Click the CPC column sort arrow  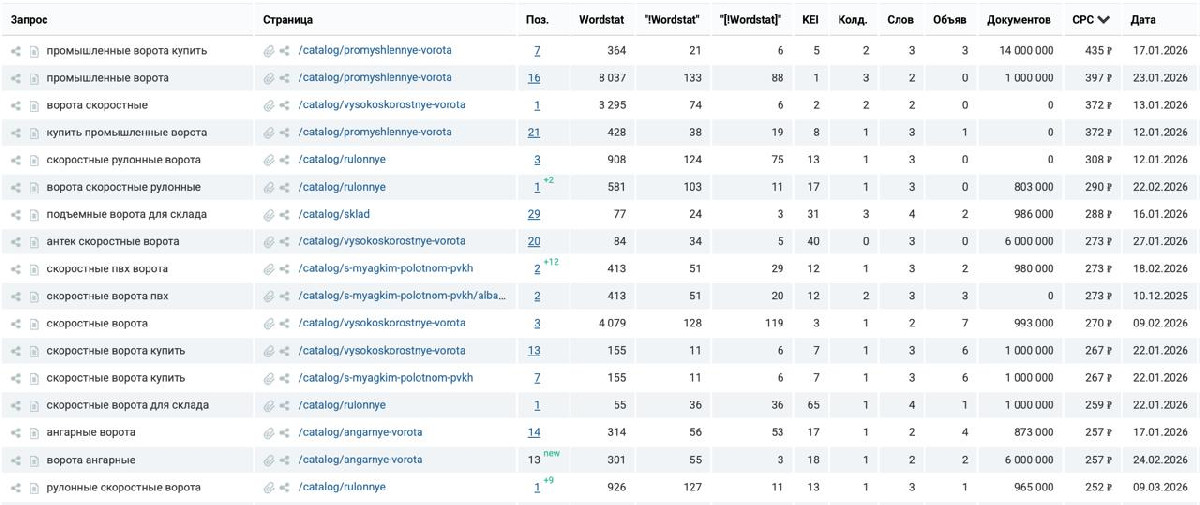1104,19
